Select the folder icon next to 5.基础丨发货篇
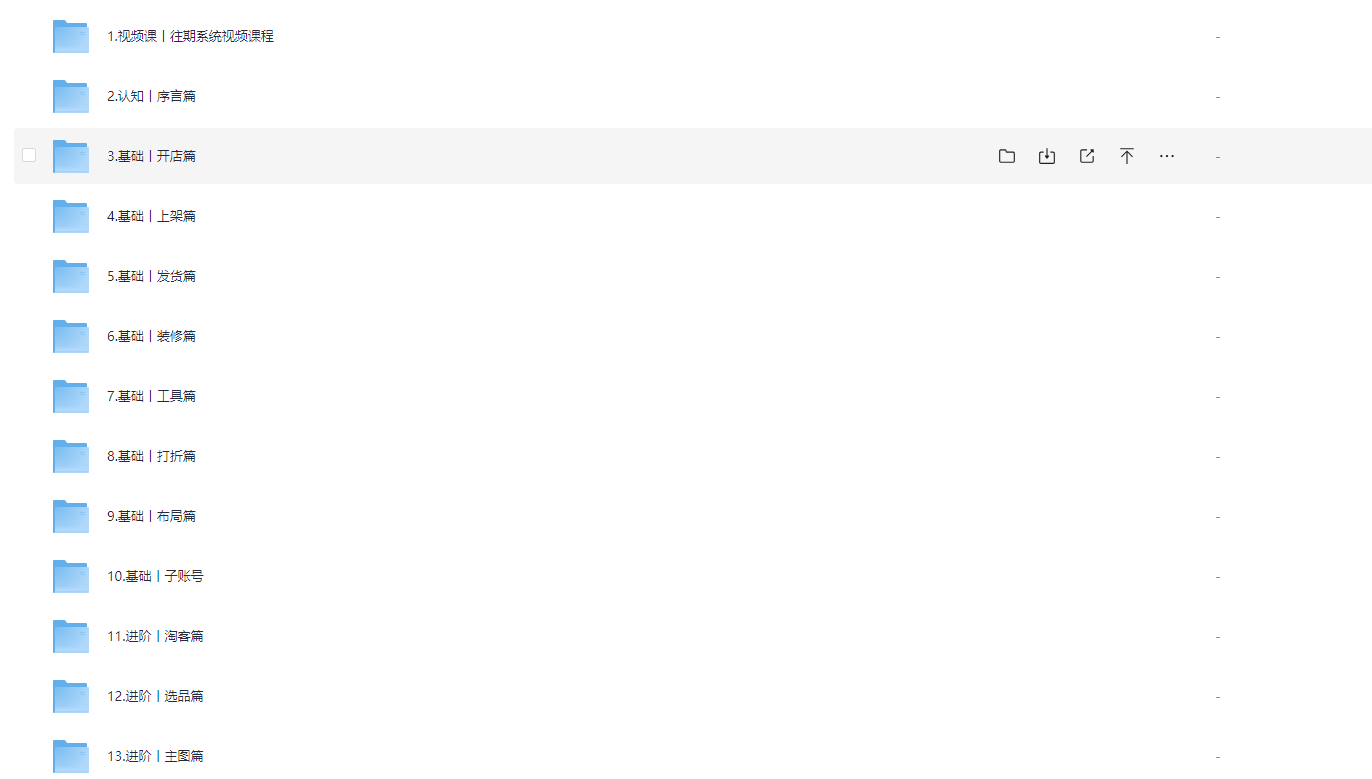 click(71, 276)
